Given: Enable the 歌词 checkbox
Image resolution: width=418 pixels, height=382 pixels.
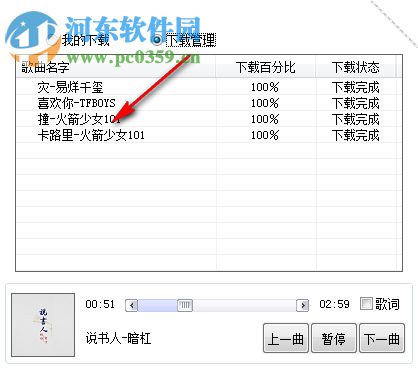Looking at the screenshot, I should pos(366,304).
